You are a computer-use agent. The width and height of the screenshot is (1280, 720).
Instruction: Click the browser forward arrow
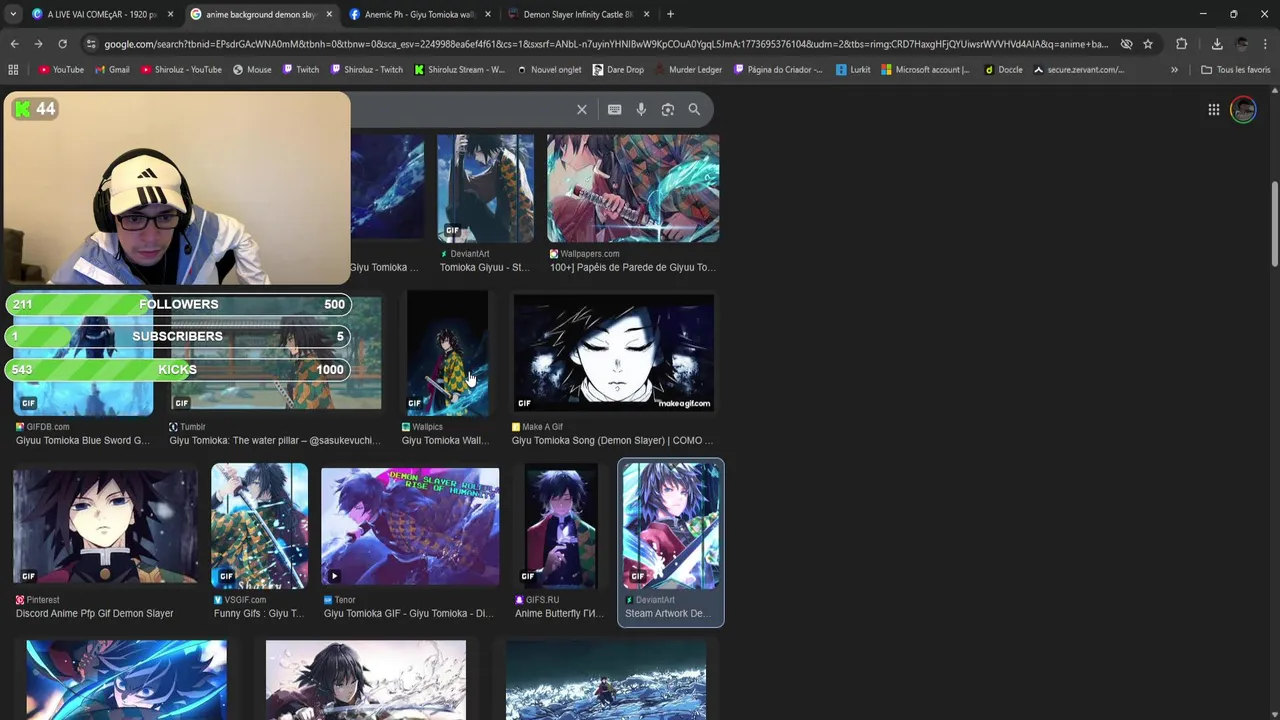click(x=38, y=44)
